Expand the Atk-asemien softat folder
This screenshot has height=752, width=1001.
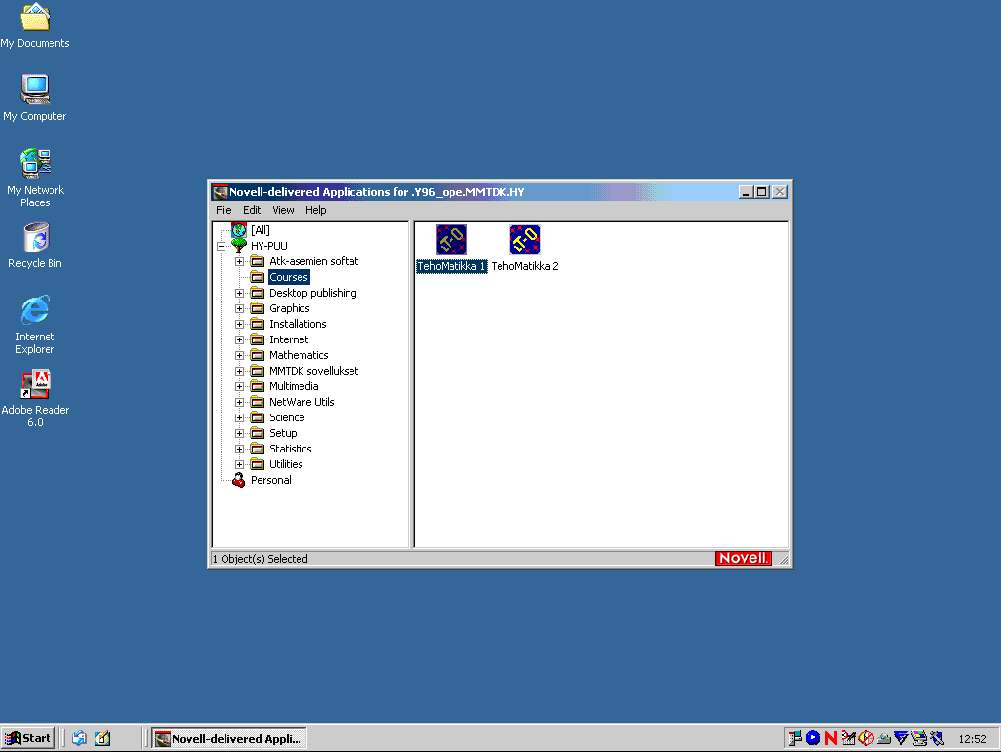(x=239, y=262)
